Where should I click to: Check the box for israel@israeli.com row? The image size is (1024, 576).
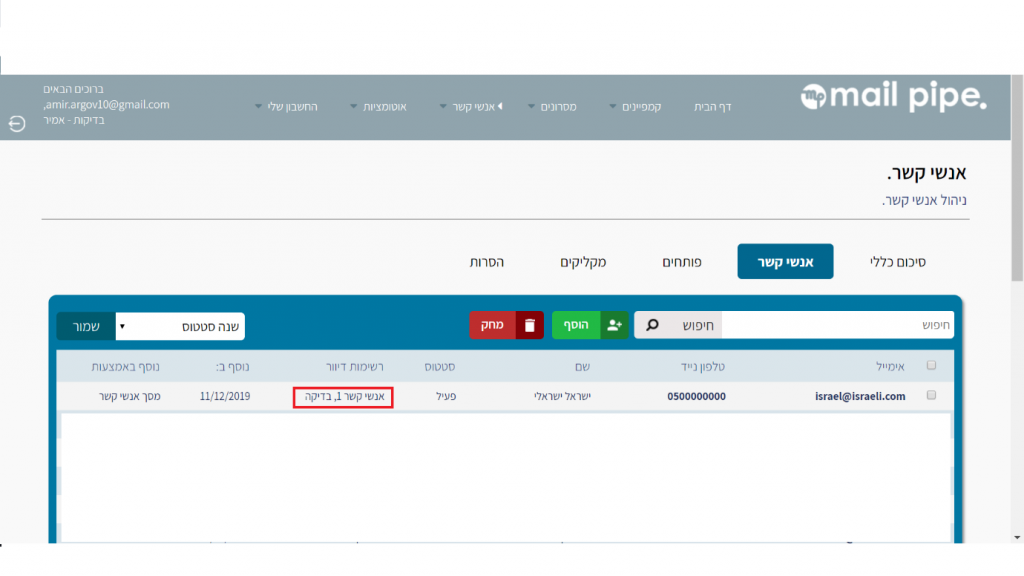pyautogui.click(x=932, y=396)
